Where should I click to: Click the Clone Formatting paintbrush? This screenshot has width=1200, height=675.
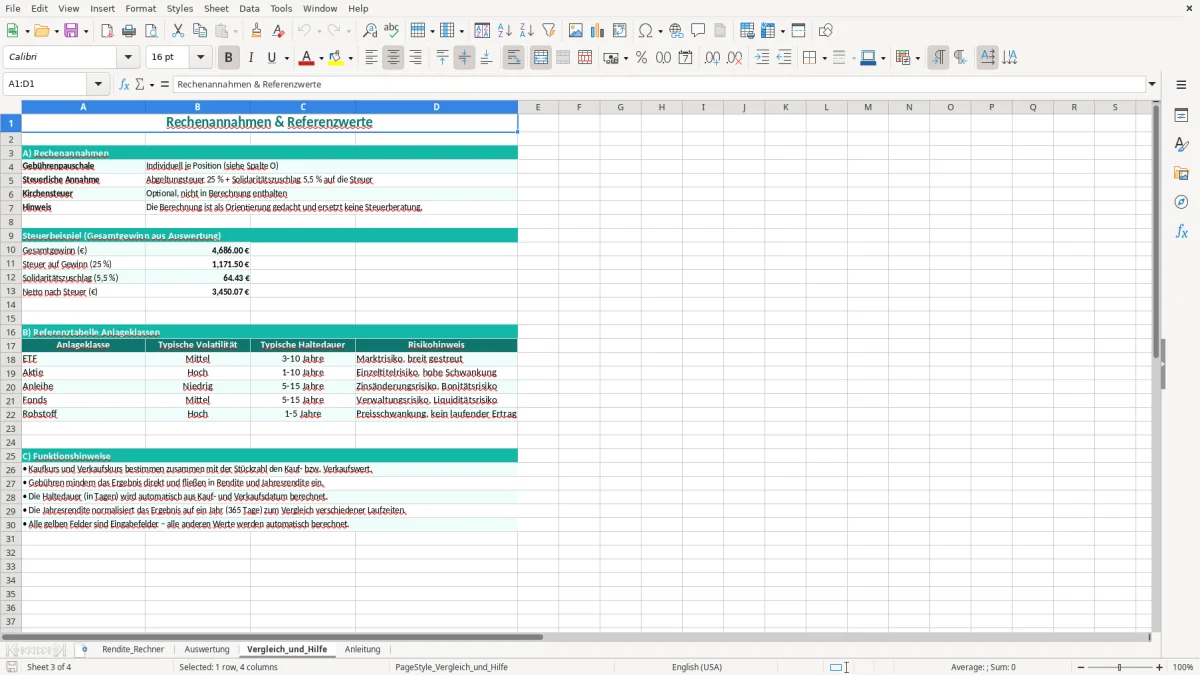tap(256, 31)
